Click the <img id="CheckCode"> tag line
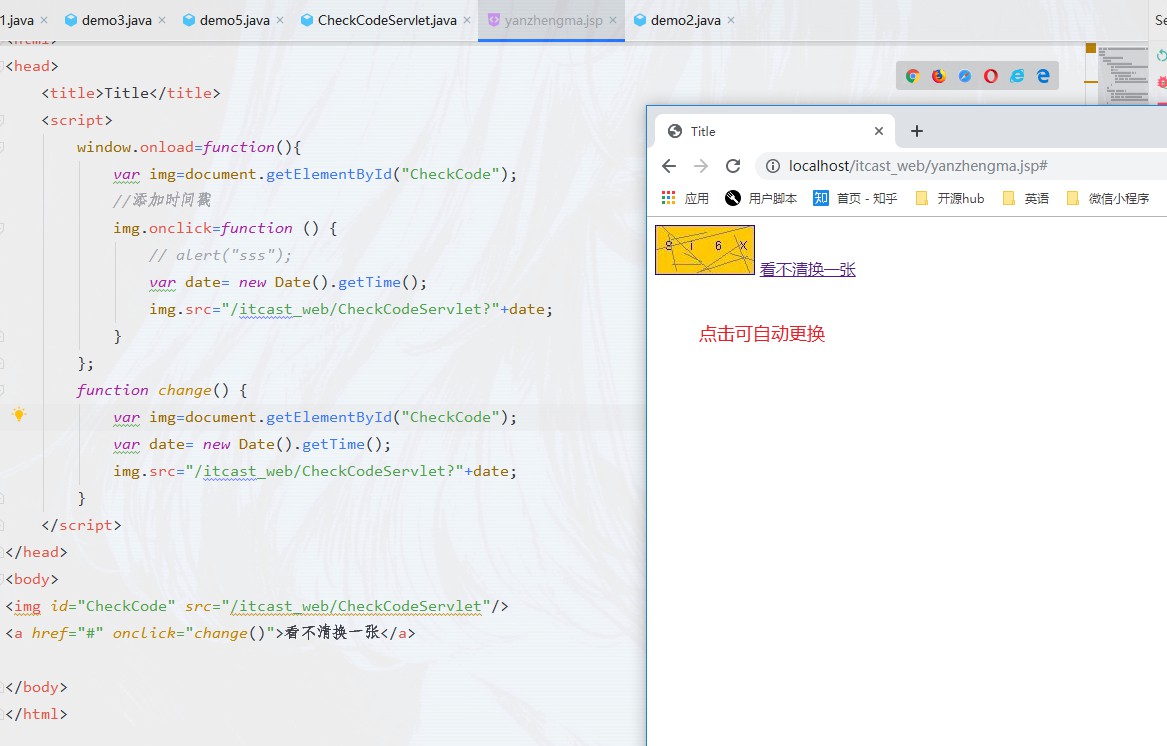The image size is (1167, 746). coord(258,606)
